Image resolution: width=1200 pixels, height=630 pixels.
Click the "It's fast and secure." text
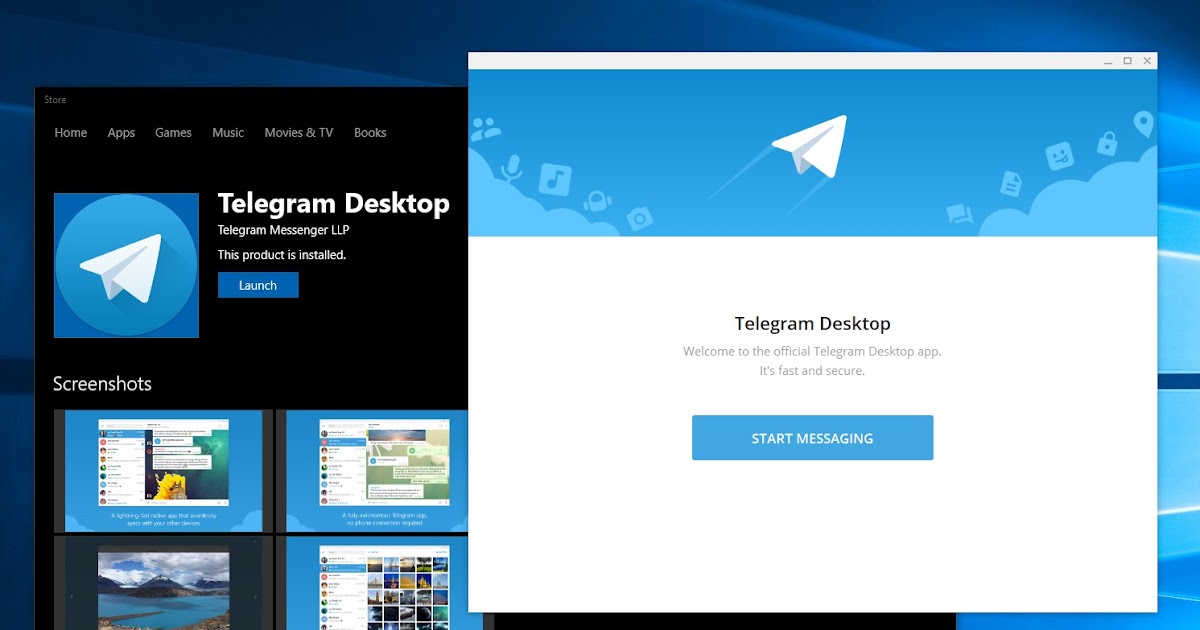(x=812, y=370)
